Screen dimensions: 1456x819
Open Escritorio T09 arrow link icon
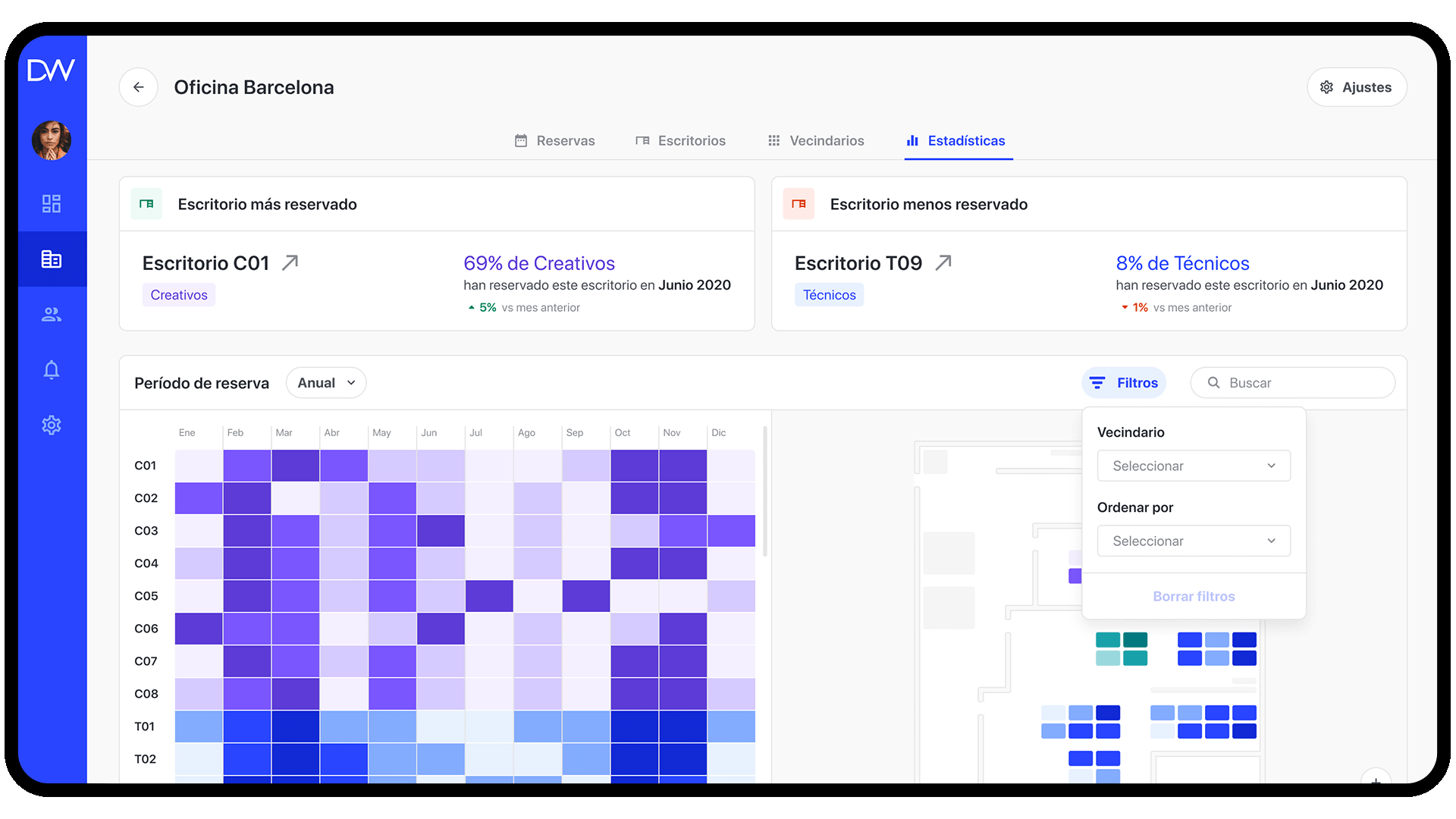pos(943,263)
